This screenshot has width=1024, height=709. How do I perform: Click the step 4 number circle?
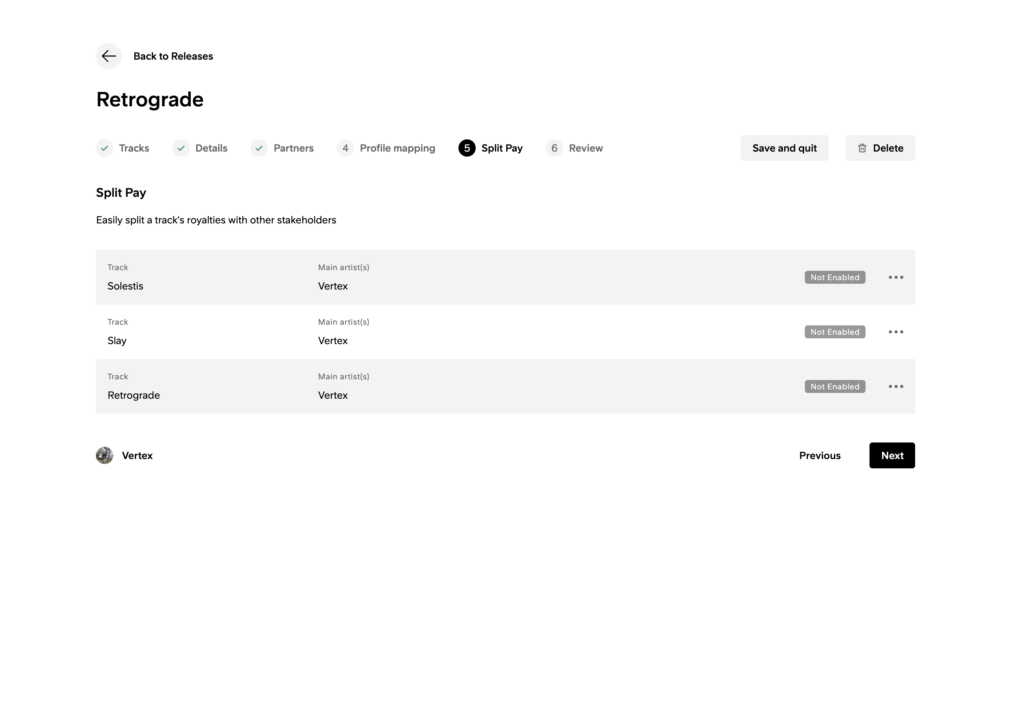(x=345, y=148)
